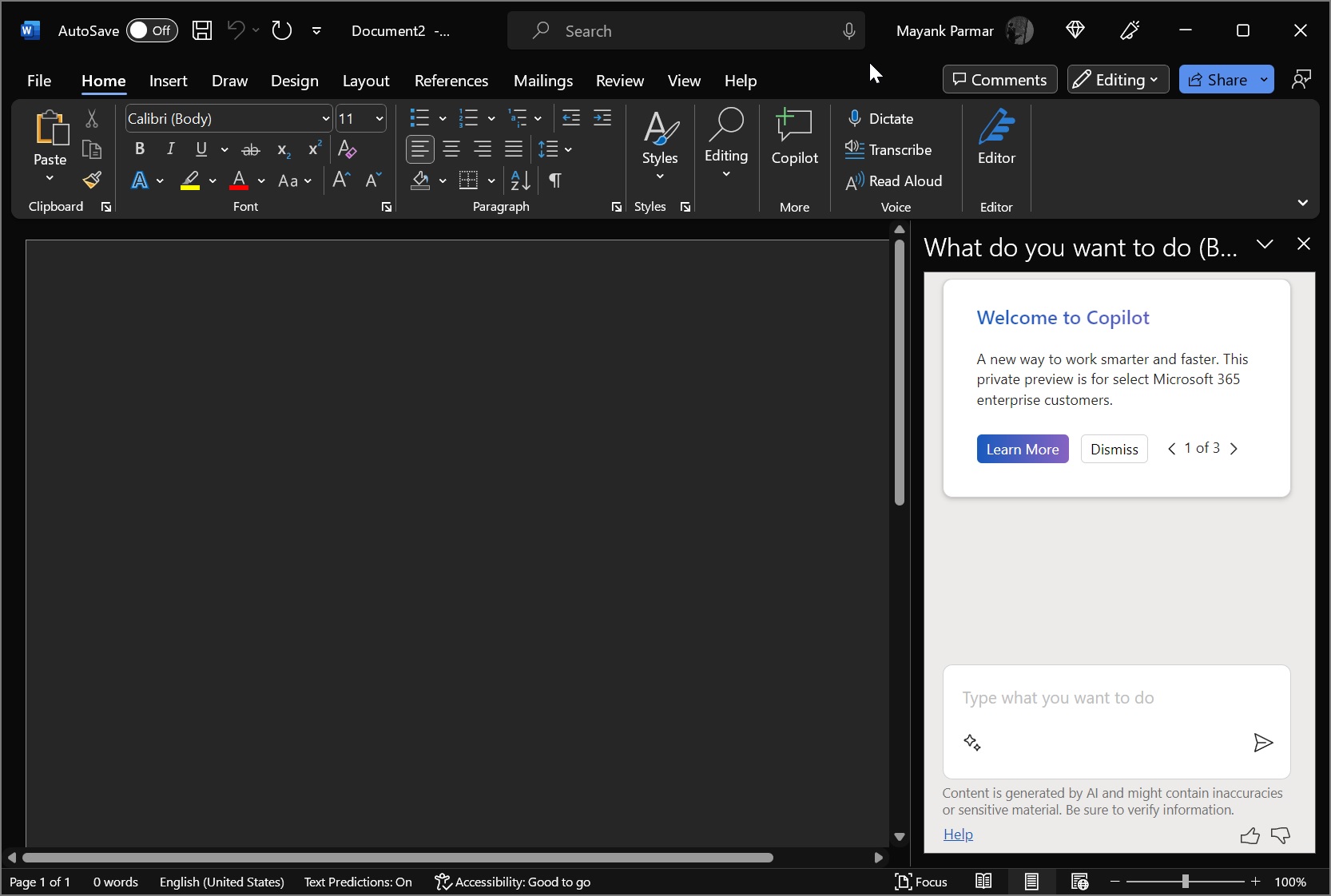Show paragraph marks with the pilcrow icon
This screenshot has height=896, width=1331.
coord(554,181)
